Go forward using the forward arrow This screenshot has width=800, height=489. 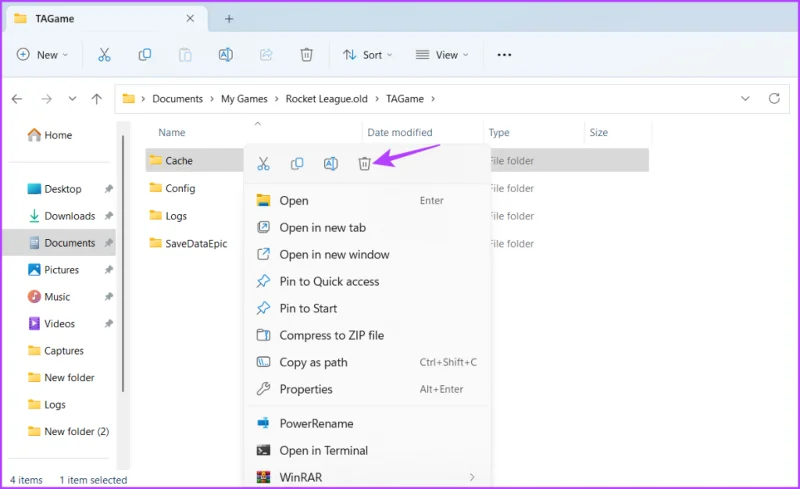click(x=46, y=99)
